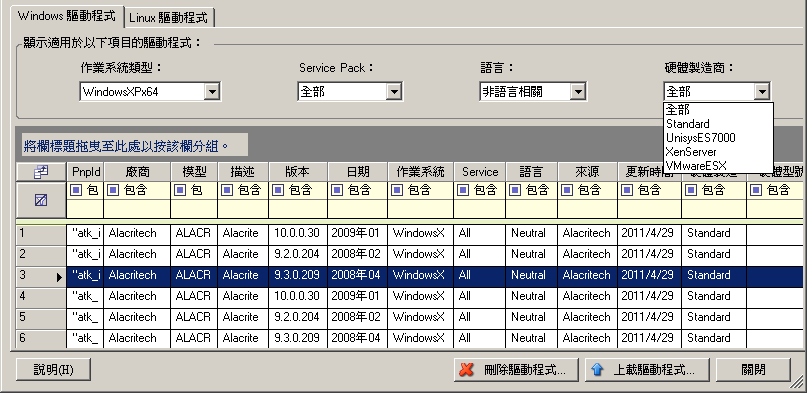Screen dimensions: 807x393
Task: Click 說明(H) help button
Action: pos(54,370)
